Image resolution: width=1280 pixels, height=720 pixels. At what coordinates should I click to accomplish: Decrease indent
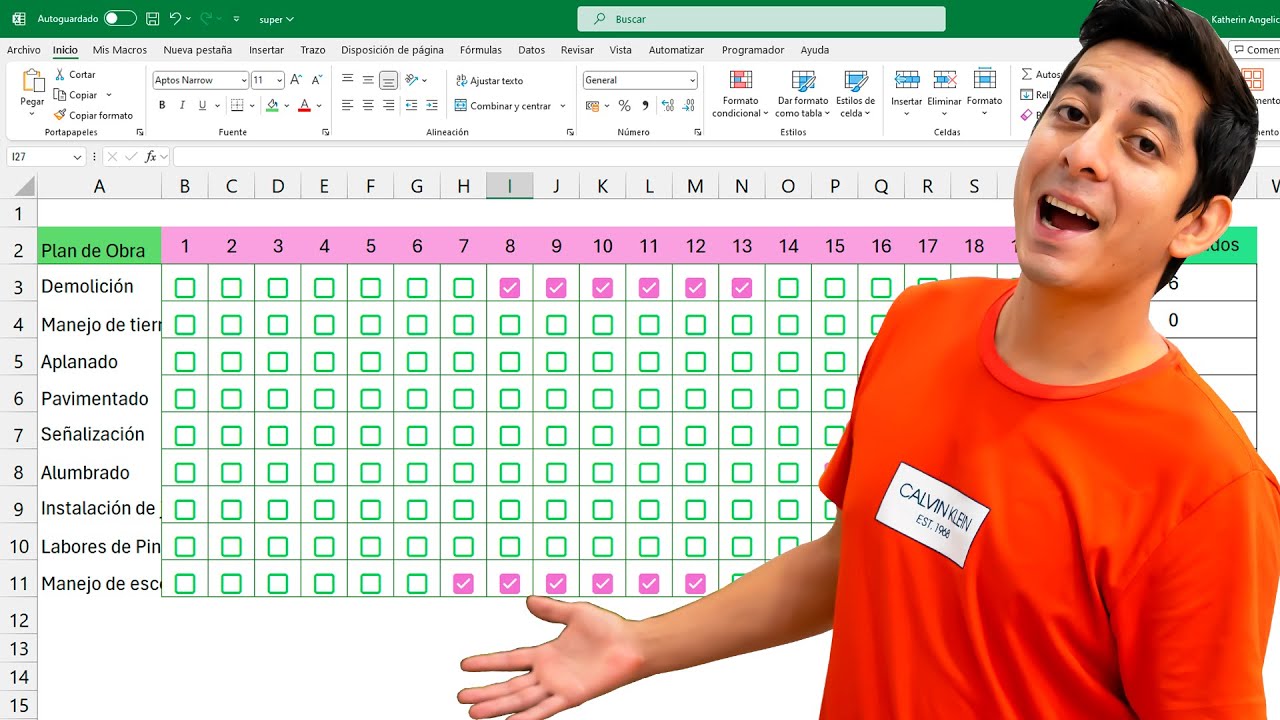412,105
